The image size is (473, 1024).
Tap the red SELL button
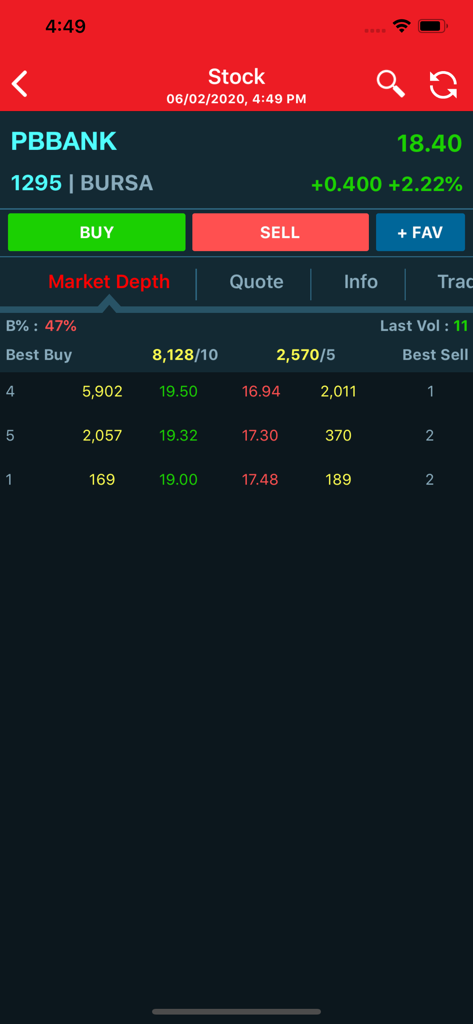click(x=280, y=232)
